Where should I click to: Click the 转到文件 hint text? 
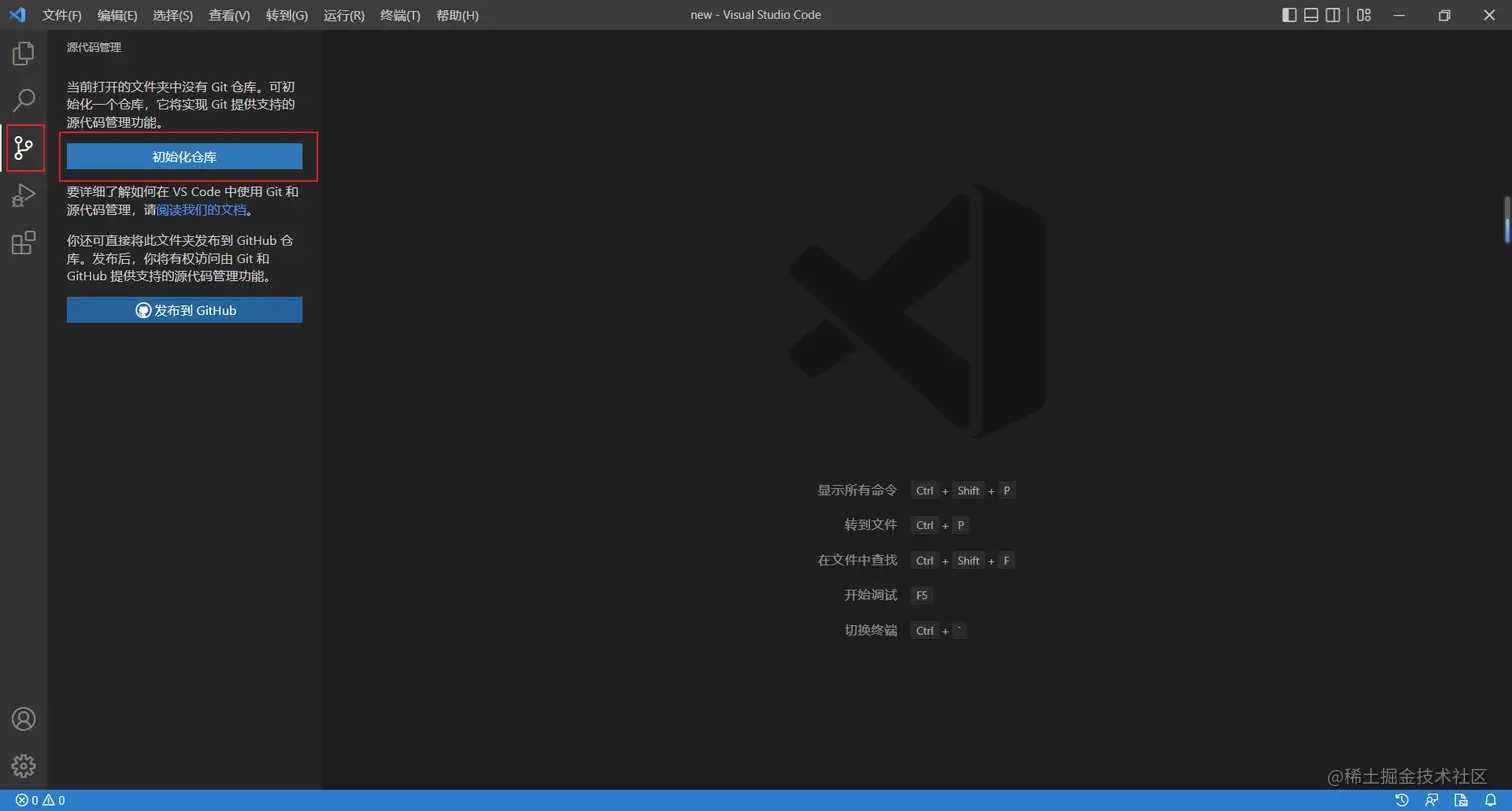point(870,525)
